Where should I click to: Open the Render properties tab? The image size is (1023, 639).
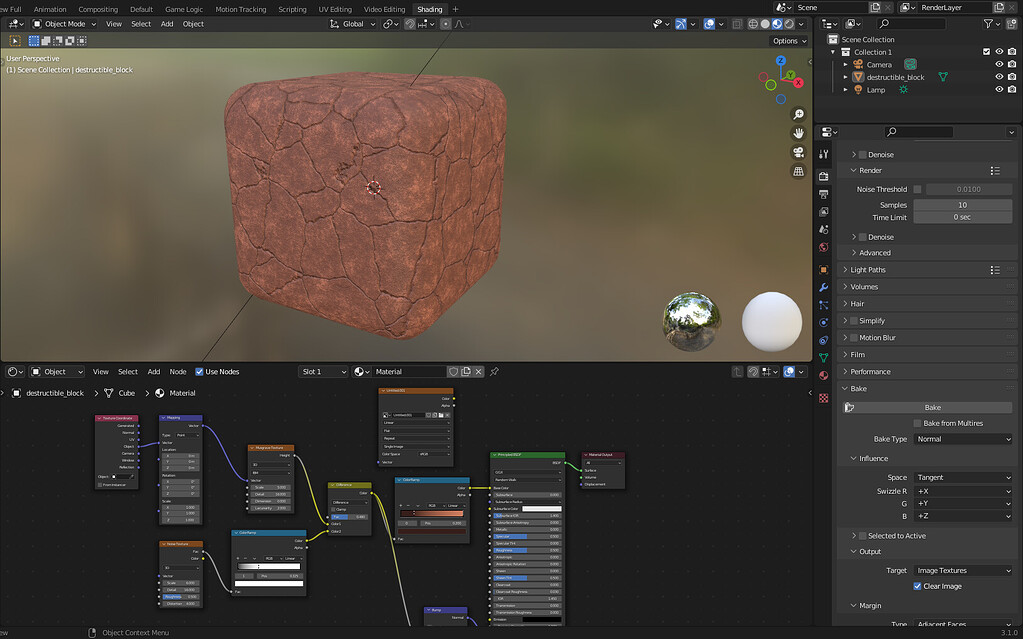click(x=823, y=176)
